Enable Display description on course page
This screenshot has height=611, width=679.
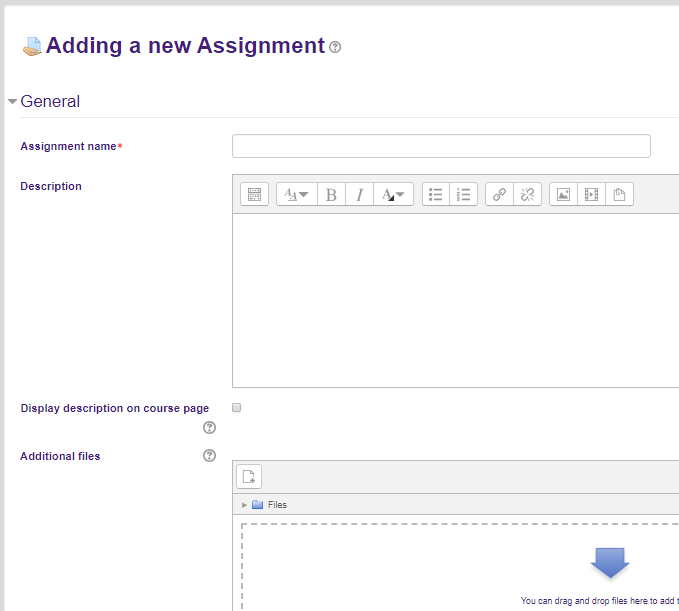[237, 408]
